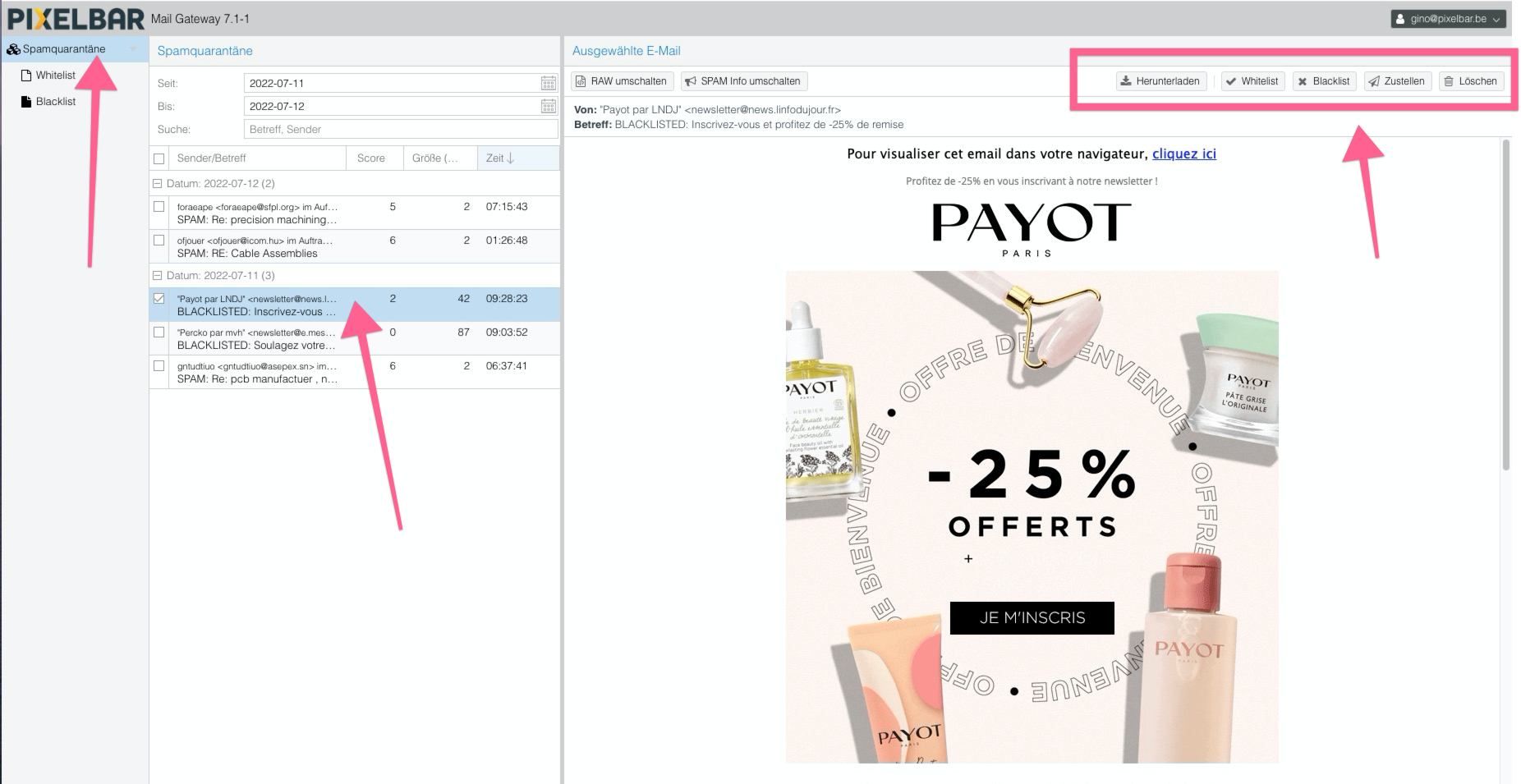
Task: Click the user avatar icon next to gino@pixelbar.be
Action: pyautogui.click(x=1400, y=19)
